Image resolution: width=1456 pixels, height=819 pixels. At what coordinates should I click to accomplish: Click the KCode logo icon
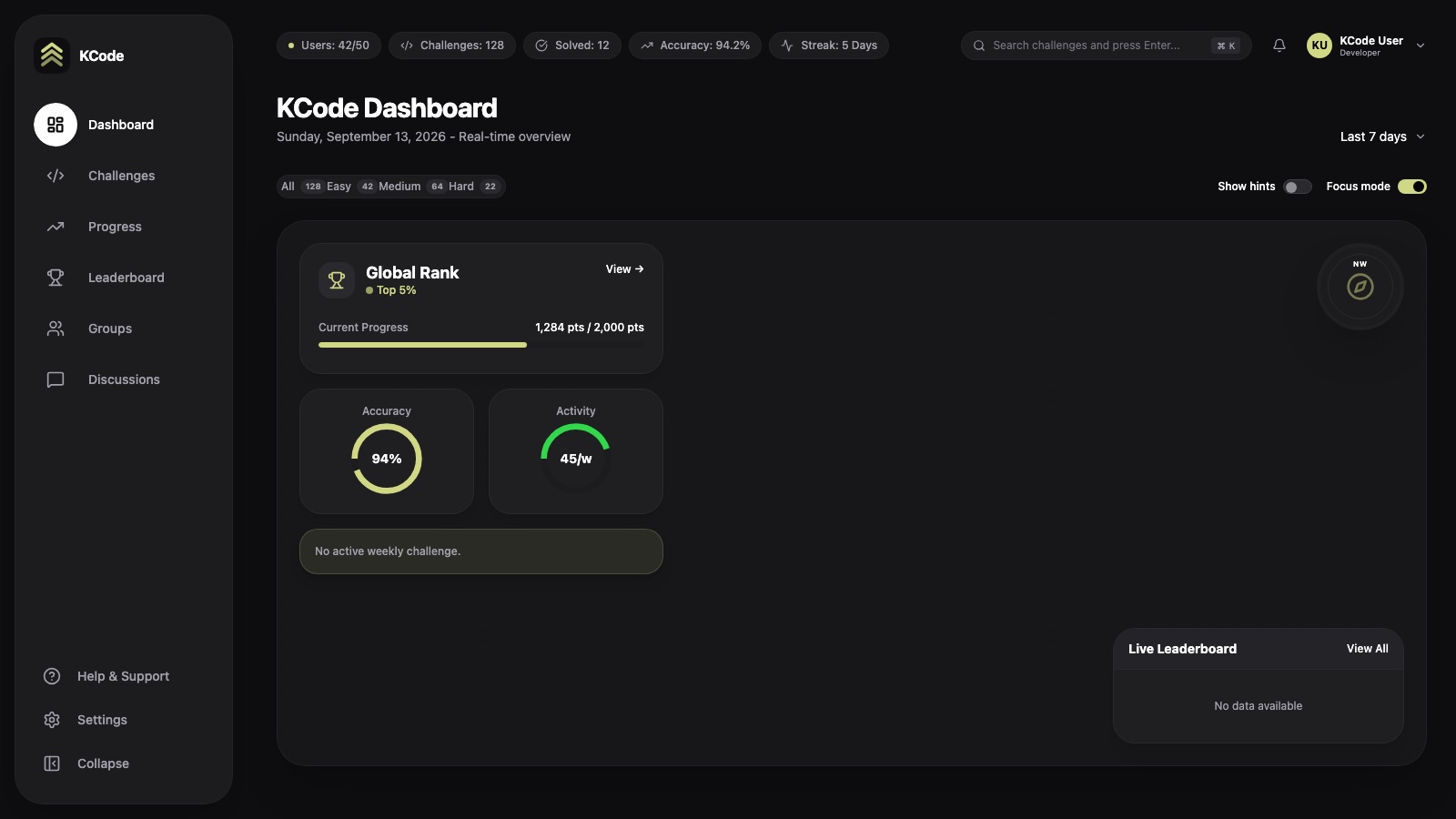click(x=52, y=56)
